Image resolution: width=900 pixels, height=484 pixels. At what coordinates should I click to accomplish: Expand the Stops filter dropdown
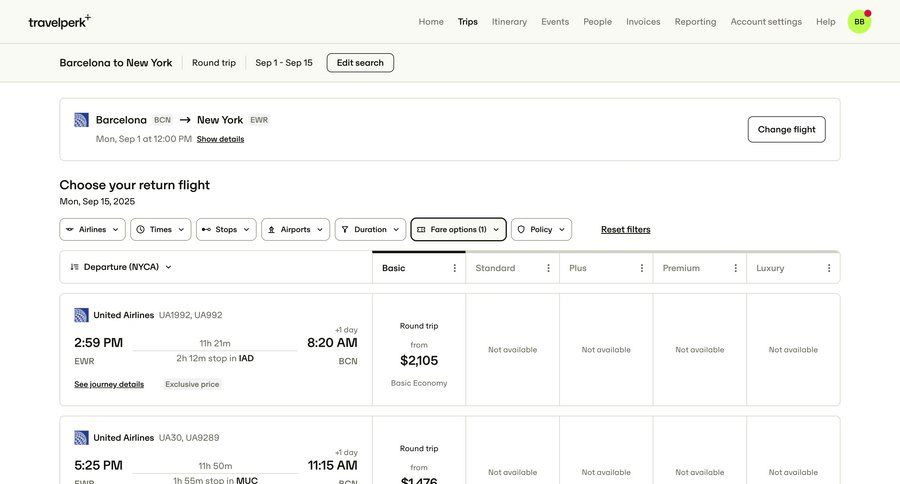point(226,230)
